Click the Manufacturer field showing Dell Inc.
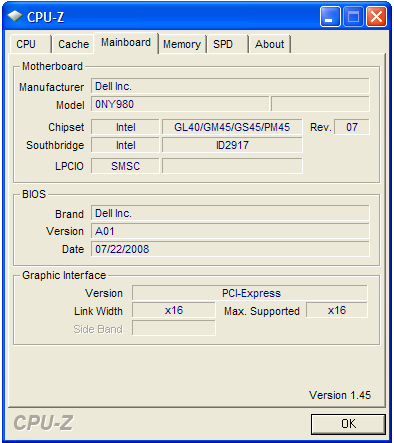The width and height of the screenshot is (394, 443). [x=230, y=86]
